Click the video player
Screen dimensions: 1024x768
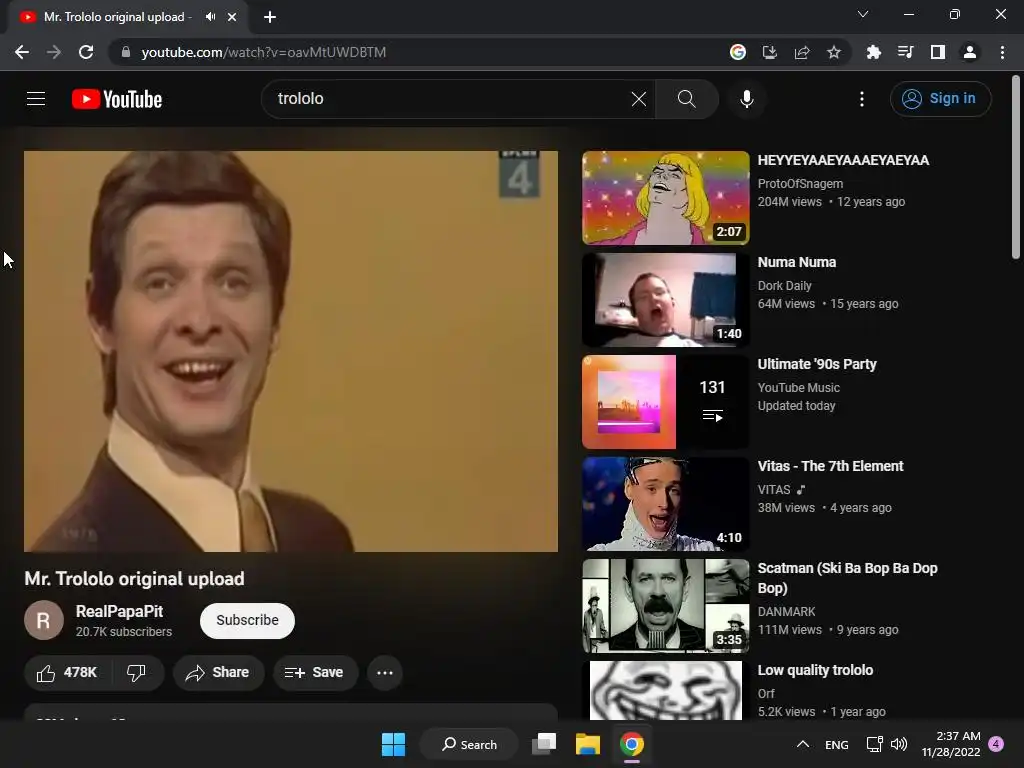(x=291, y=351)
